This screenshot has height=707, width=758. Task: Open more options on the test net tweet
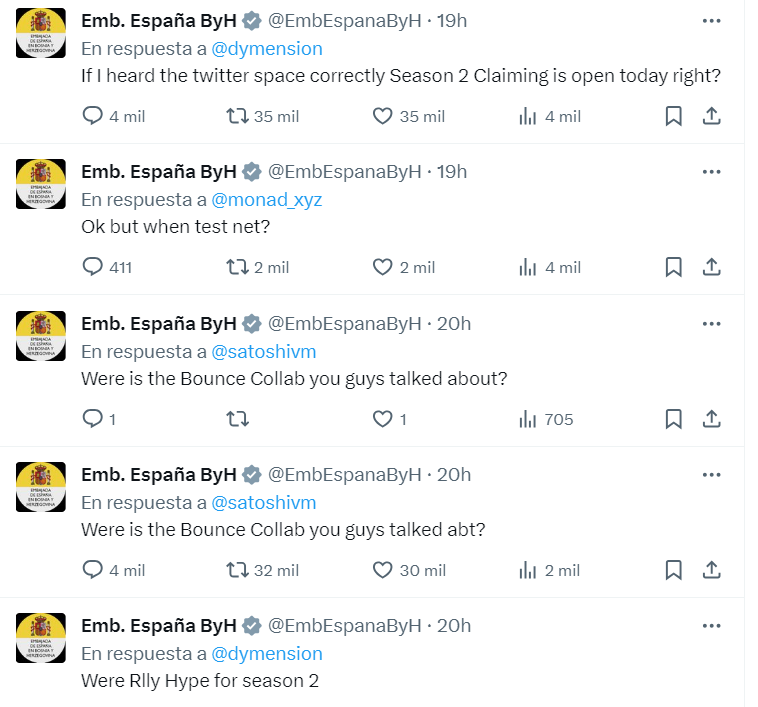712,172
